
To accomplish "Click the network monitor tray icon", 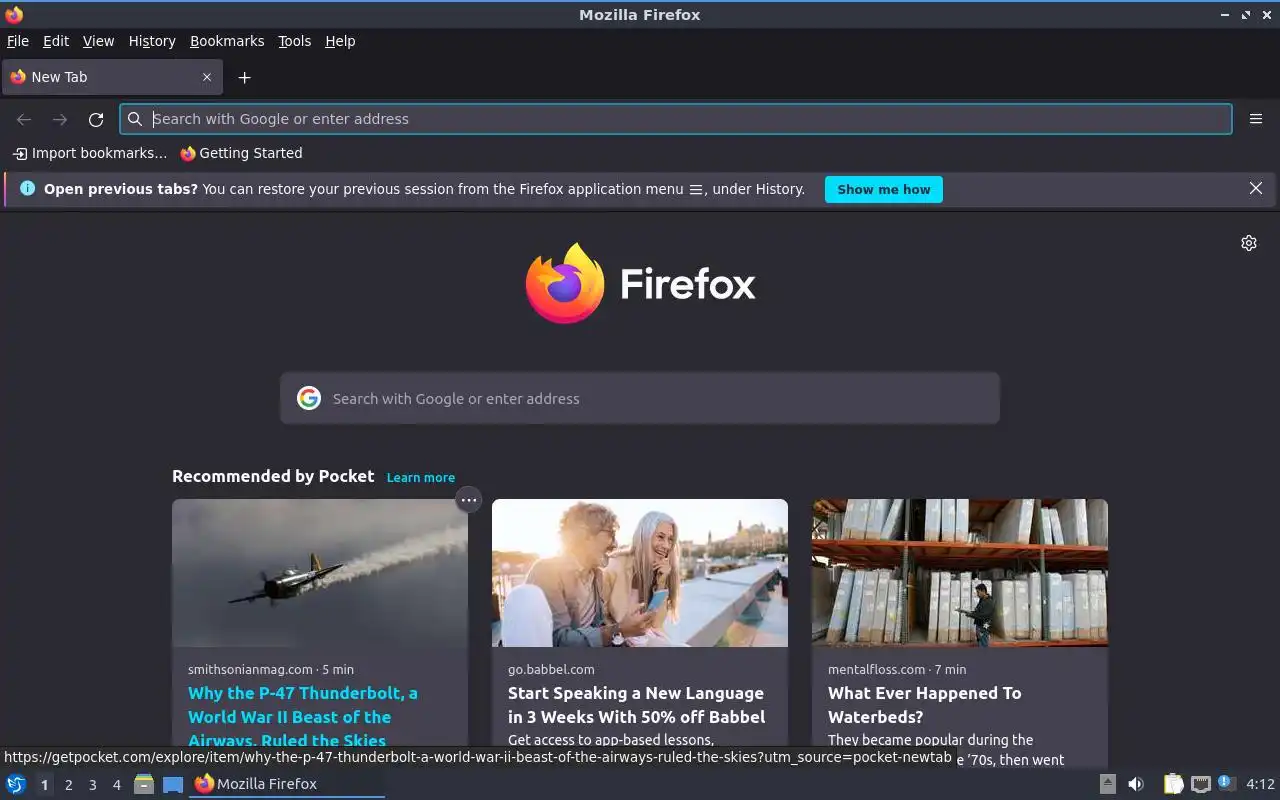I will [1201, 784].
